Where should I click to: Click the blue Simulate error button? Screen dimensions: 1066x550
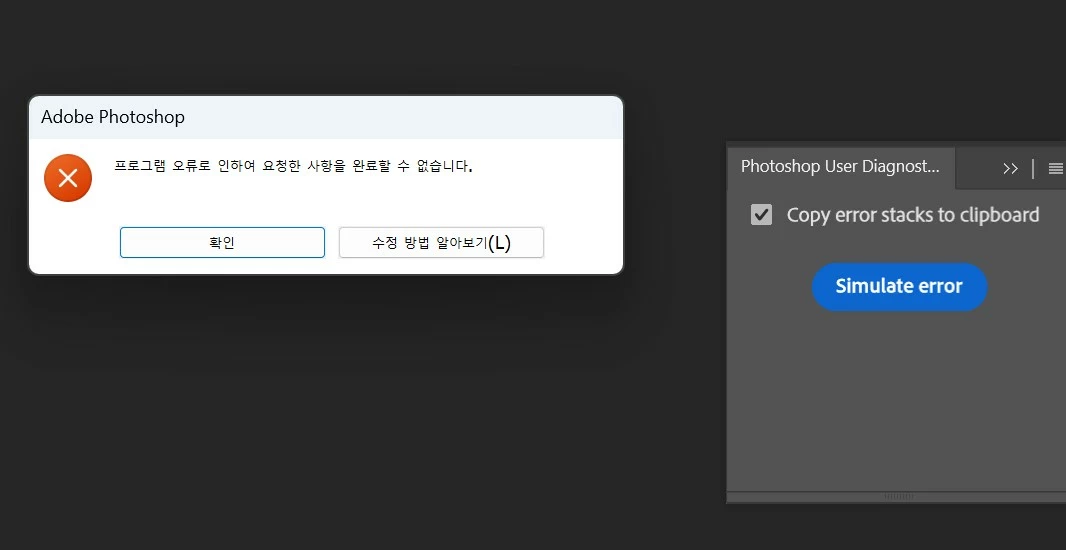click(x=899, y=286)
